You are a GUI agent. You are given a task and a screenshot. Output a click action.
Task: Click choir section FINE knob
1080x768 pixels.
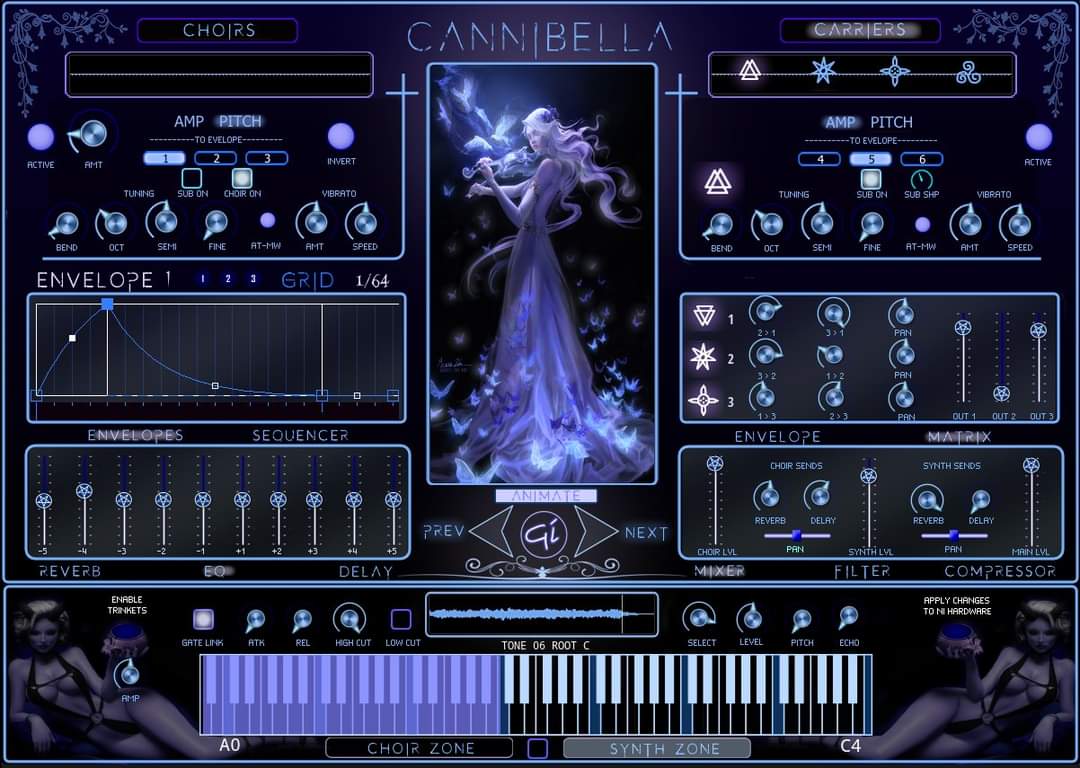216,222
